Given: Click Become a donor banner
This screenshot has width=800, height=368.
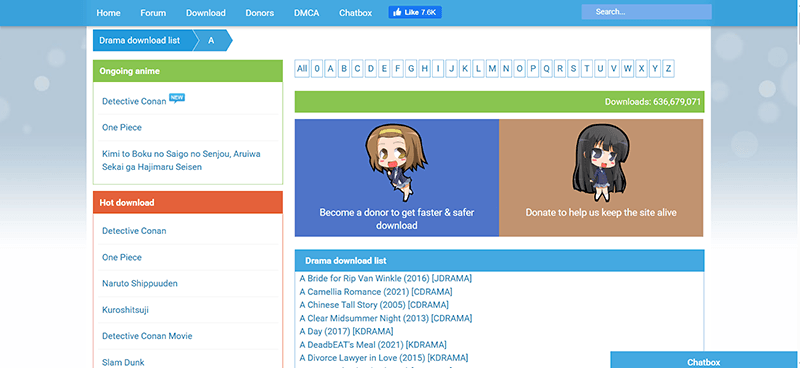Looking at the screenshot, I should [x=396, y=178].
